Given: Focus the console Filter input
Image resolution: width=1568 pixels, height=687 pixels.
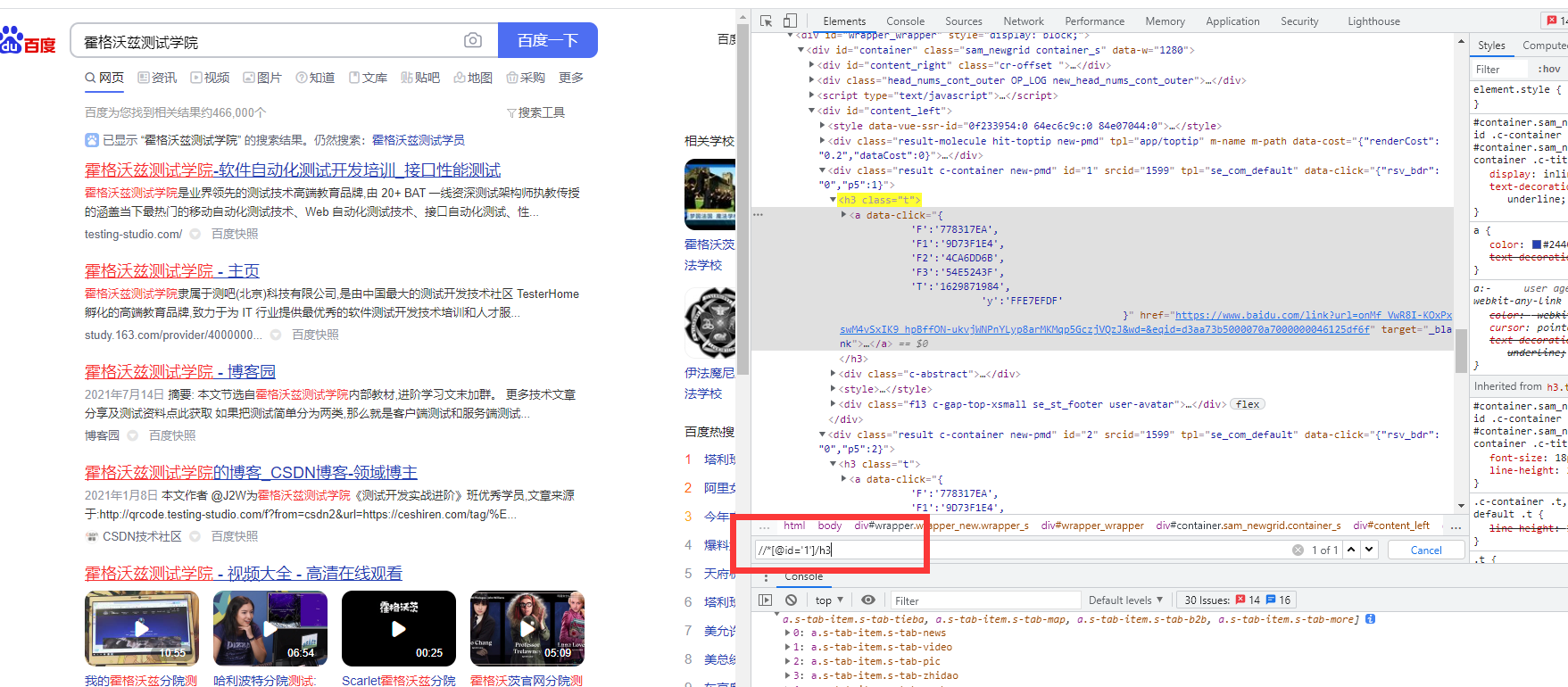Looking at the screenshot, I should click(984, 600).
